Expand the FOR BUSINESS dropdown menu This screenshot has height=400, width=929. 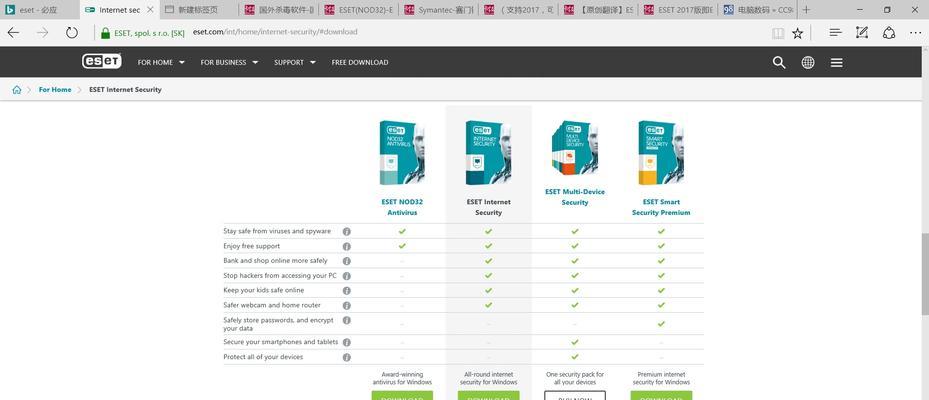[229, 62]
